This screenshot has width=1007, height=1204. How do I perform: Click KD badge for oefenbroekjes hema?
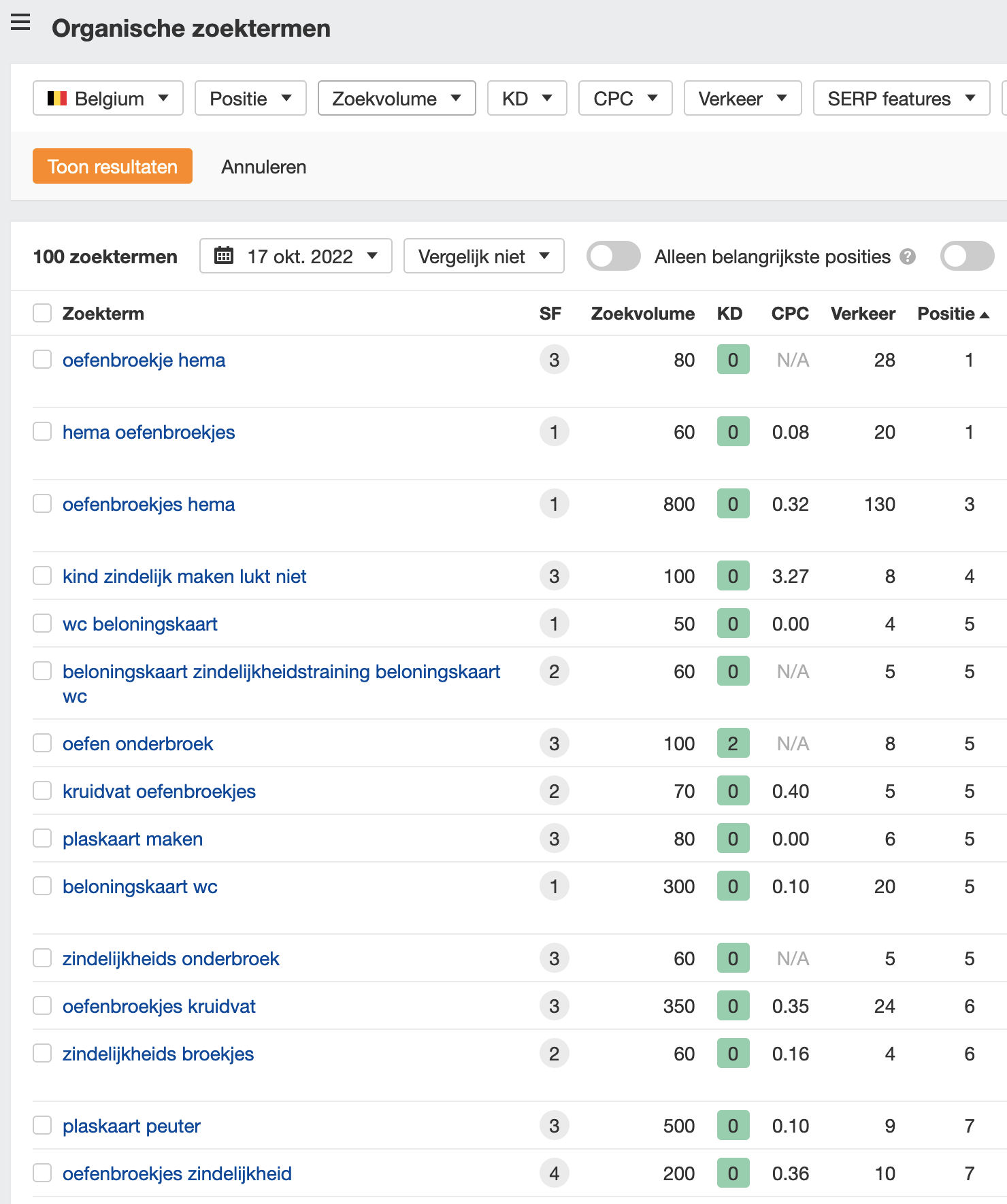(733, 504)
